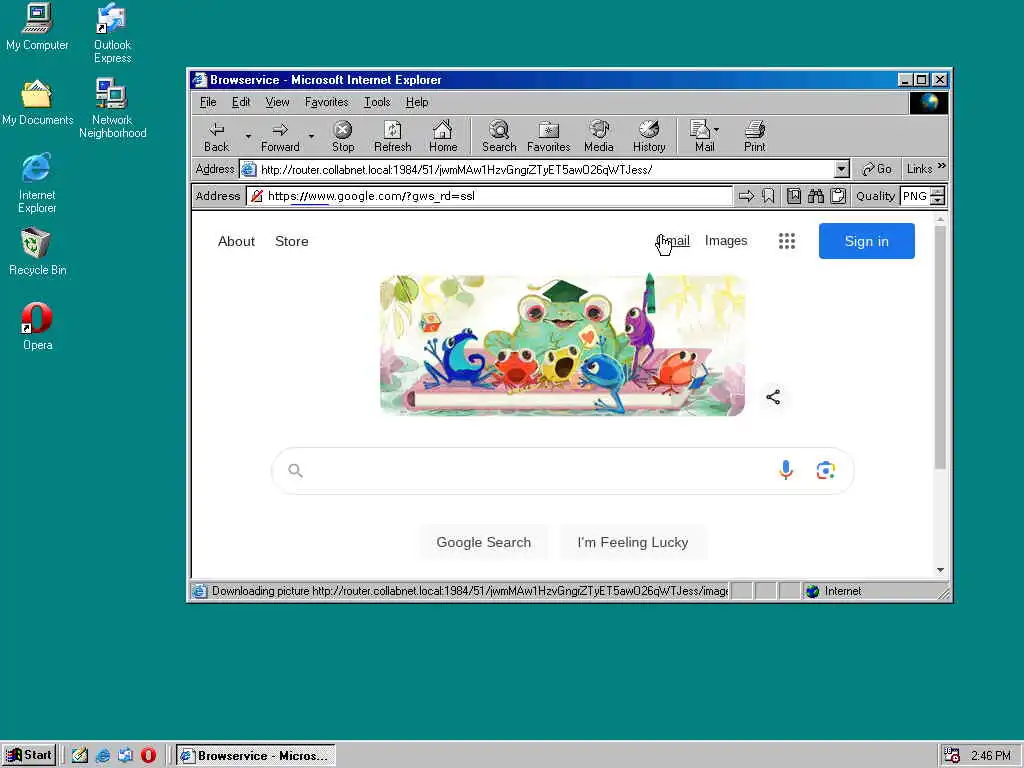This screenshot has width=1024, height=768.
Task: Select the Outlook Express desktop shortcut
Action: pyautogui.click(x=112, y=33)
